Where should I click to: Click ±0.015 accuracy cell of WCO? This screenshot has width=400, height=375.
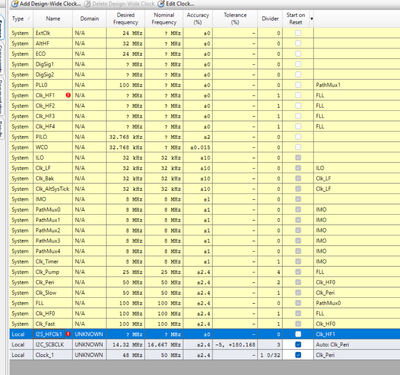(200, 147)
